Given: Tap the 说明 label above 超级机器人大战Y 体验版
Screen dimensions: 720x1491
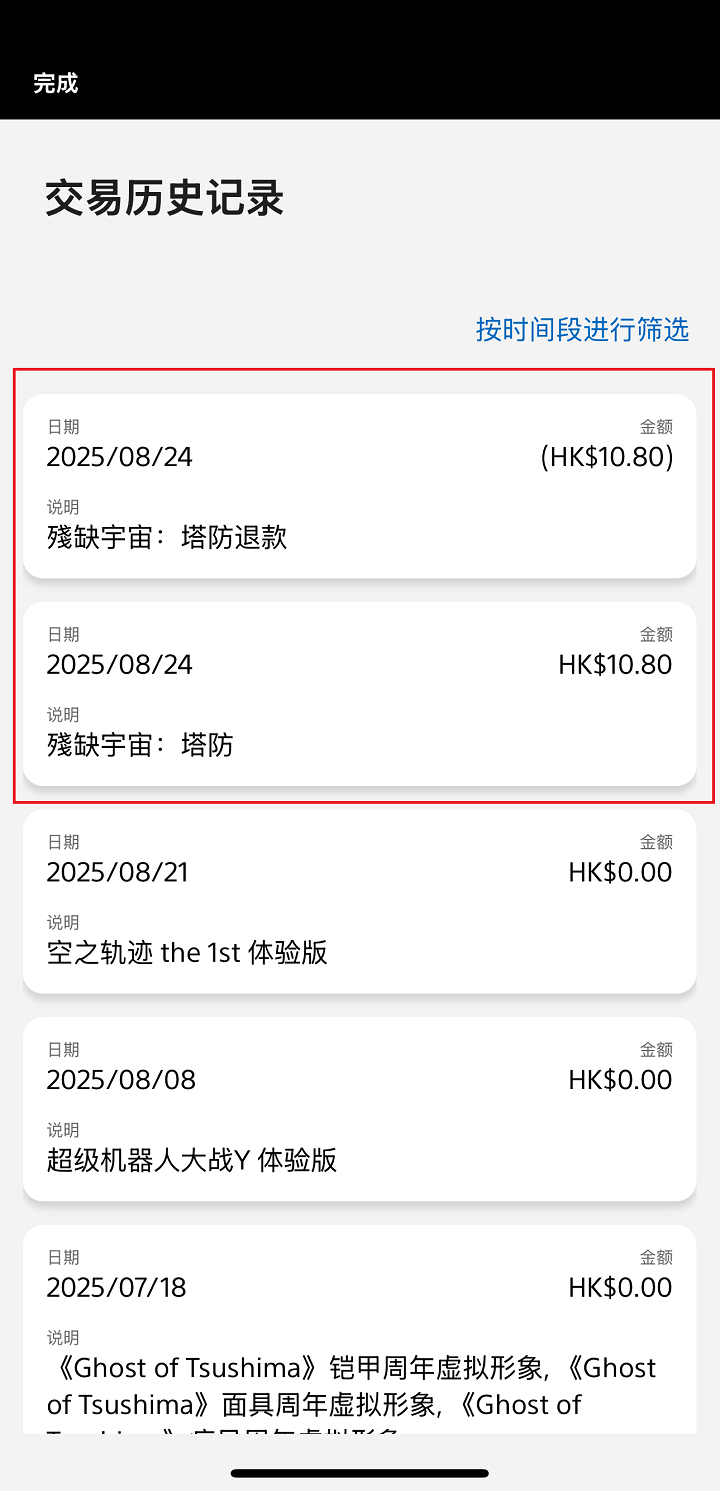Looking at the screenshot, I should point(63,1130).
